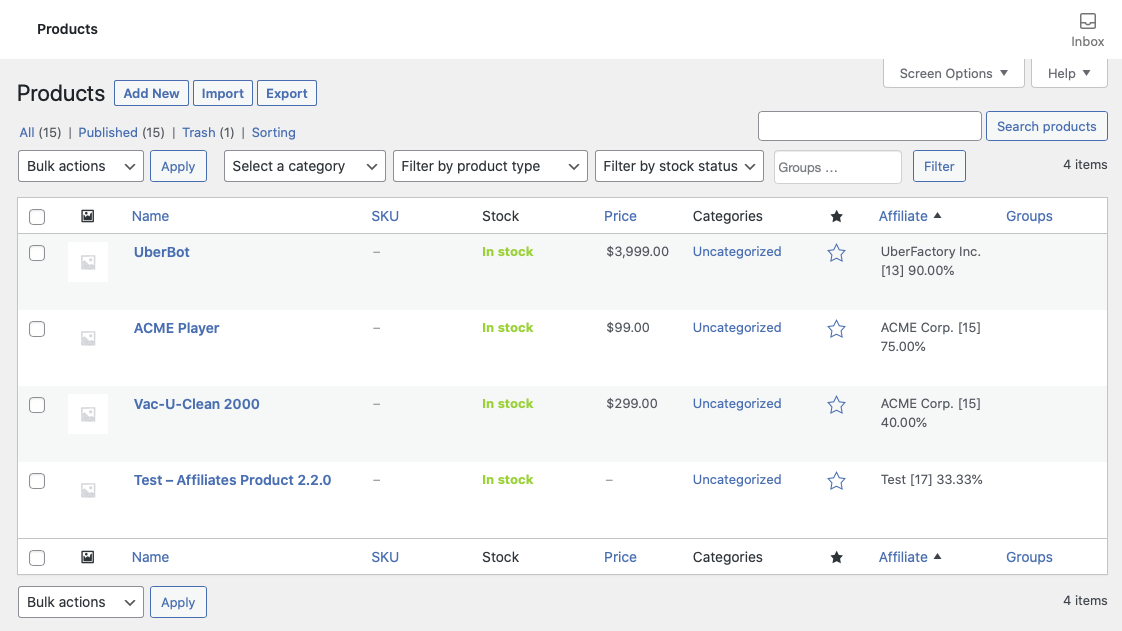This screenshot has width=1122, height=631.
Task: Toggle featured star for UberBot
Action: [x=836, y=253]
